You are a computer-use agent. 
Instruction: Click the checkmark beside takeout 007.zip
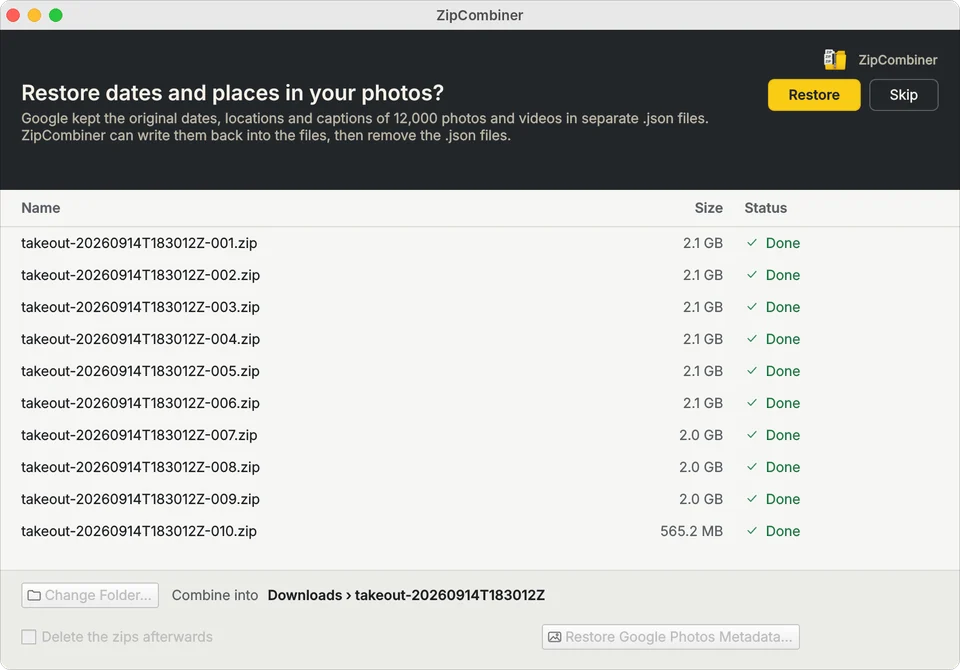(752, 435)
